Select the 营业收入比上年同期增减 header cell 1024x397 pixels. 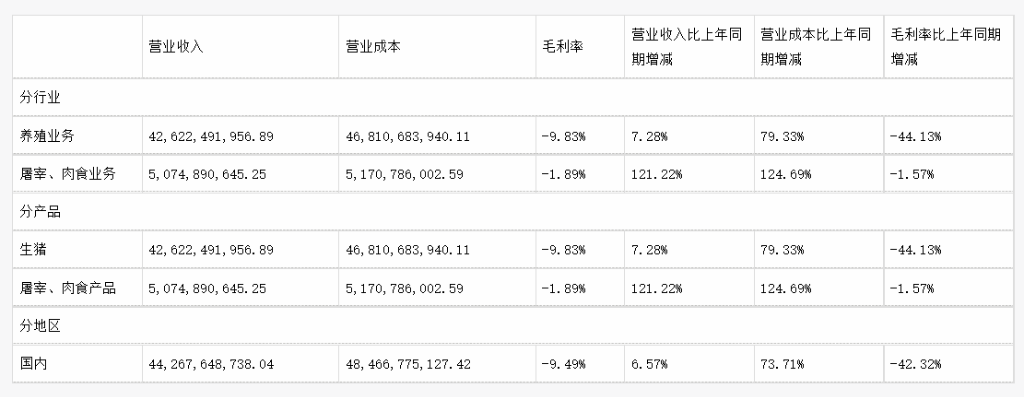[x=689, y=47]
